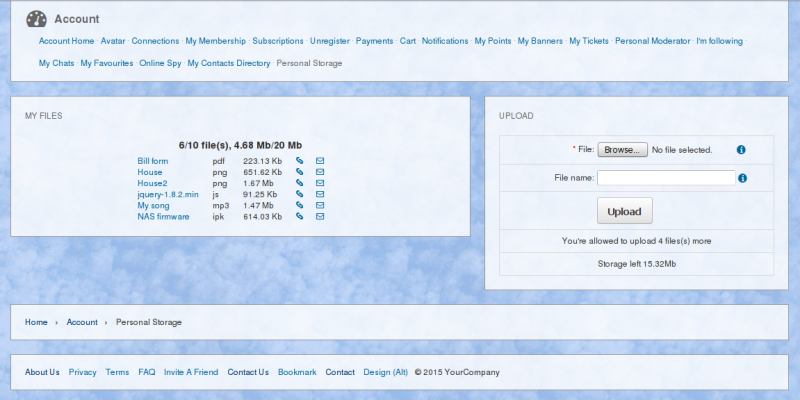800x400 pixels.
Task: Click 223.13 Kb size value
Action: click(x=262, y=161)
